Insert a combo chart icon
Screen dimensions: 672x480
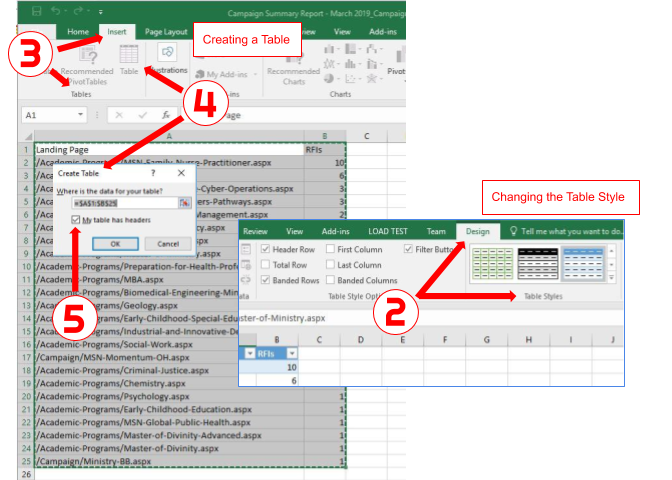[x=372, y=64]
